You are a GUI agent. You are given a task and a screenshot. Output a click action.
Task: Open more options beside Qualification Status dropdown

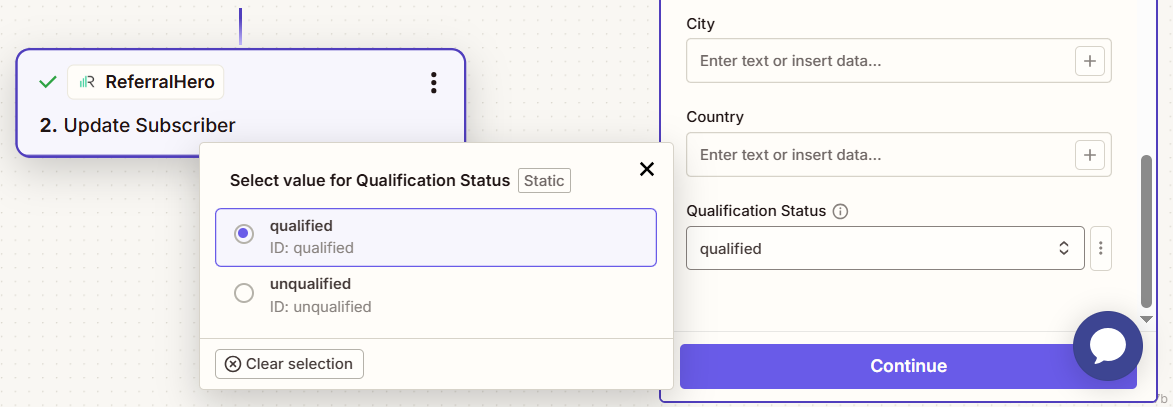click(x=1100, y=248)
